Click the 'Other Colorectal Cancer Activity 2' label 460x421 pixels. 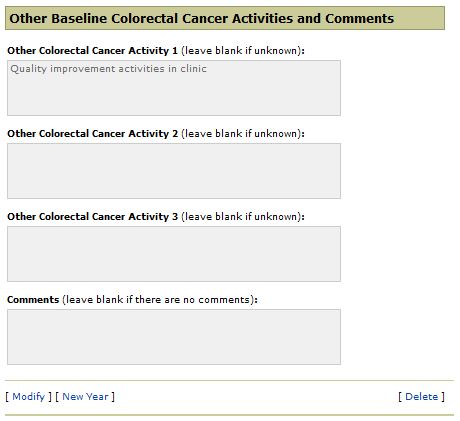click(x=92, y=134)
